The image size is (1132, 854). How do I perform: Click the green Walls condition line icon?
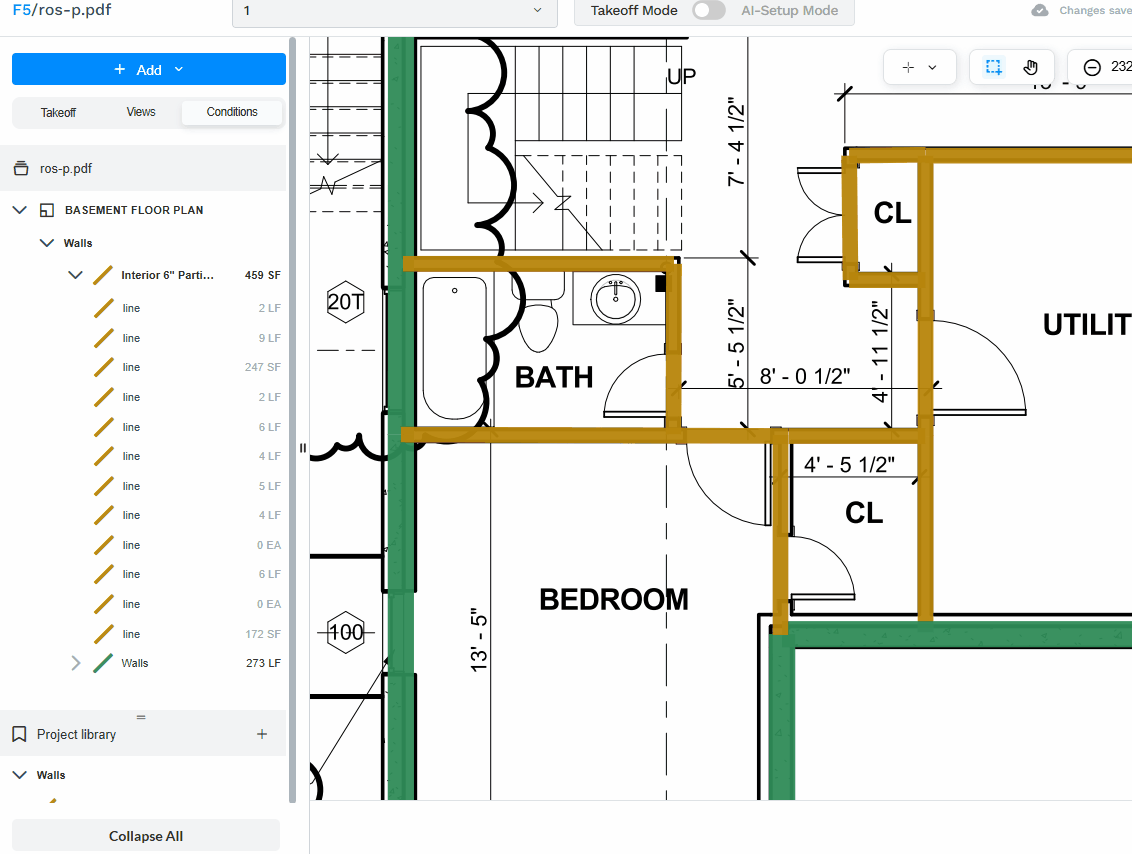click(x=103, y=663)
